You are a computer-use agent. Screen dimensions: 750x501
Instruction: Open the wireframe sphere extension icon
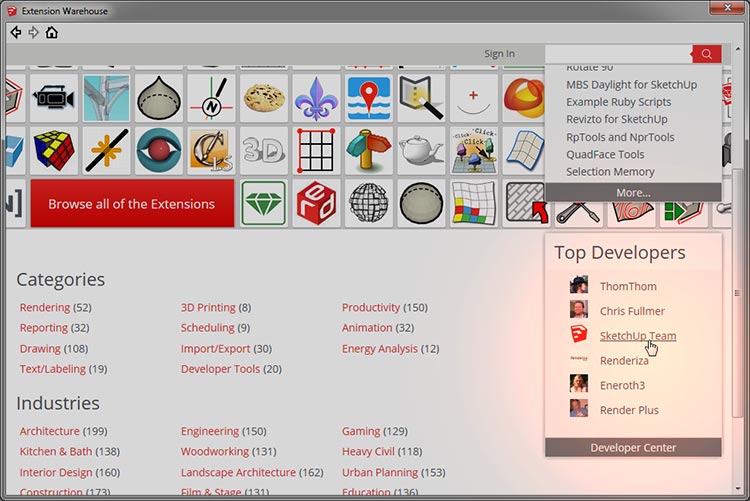click(369, 203)
